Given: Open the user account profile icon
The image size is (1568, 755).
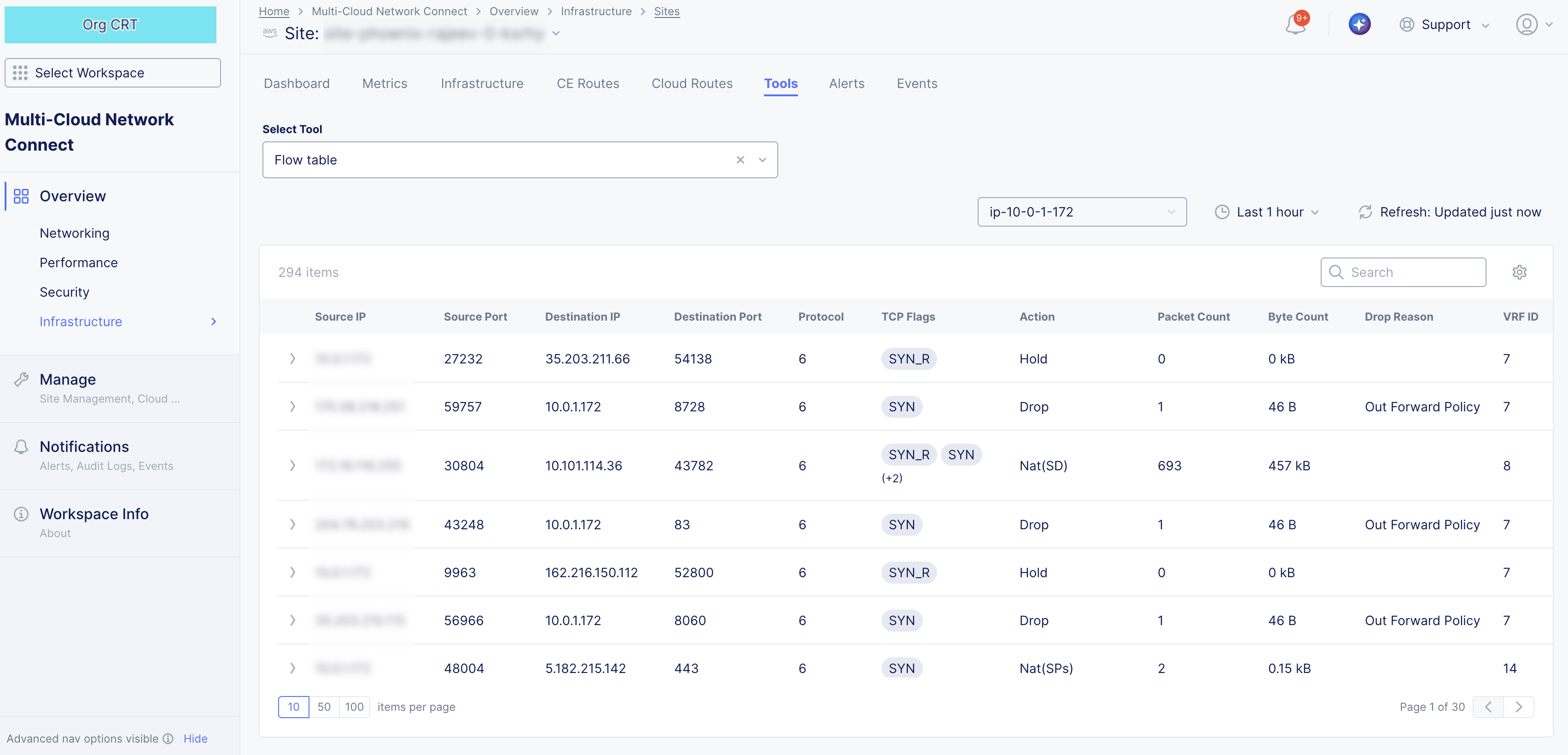Looking at the screenshot, I should pyautogui.click(x=1526, y=24).
